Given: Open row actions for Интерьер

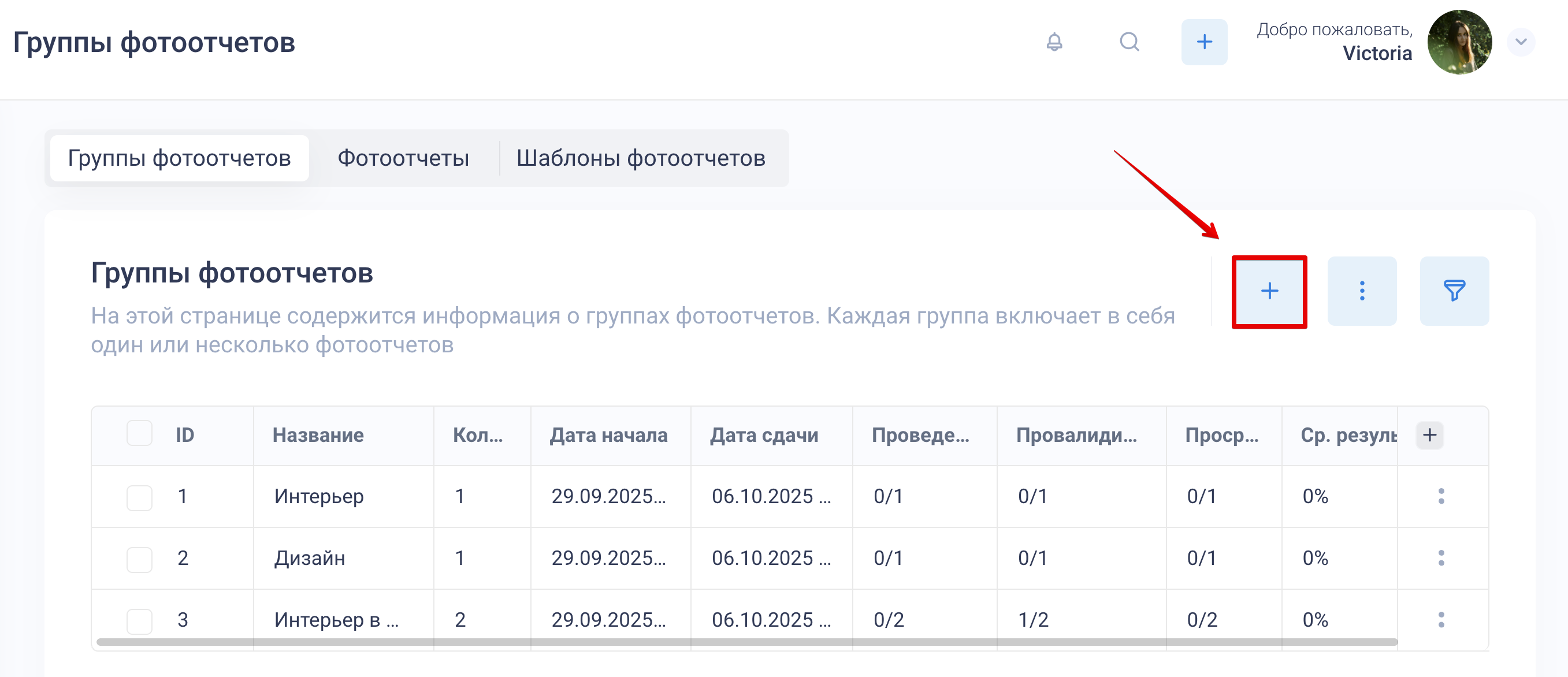Looking at the screenshot, I should coord(1441,496).
